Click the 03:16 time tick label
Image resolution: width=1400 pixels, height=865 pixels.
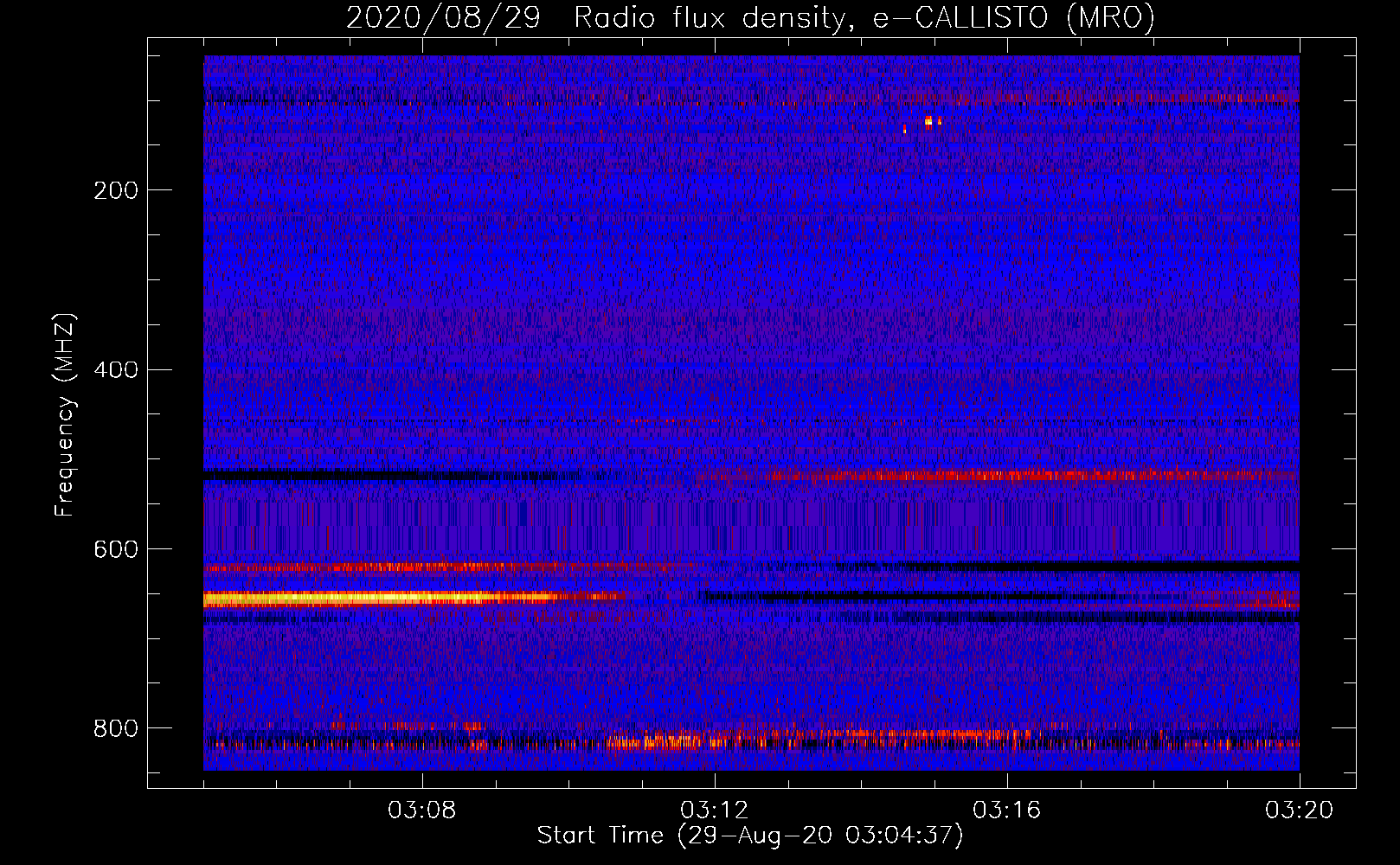click(x=1006, y=811)
